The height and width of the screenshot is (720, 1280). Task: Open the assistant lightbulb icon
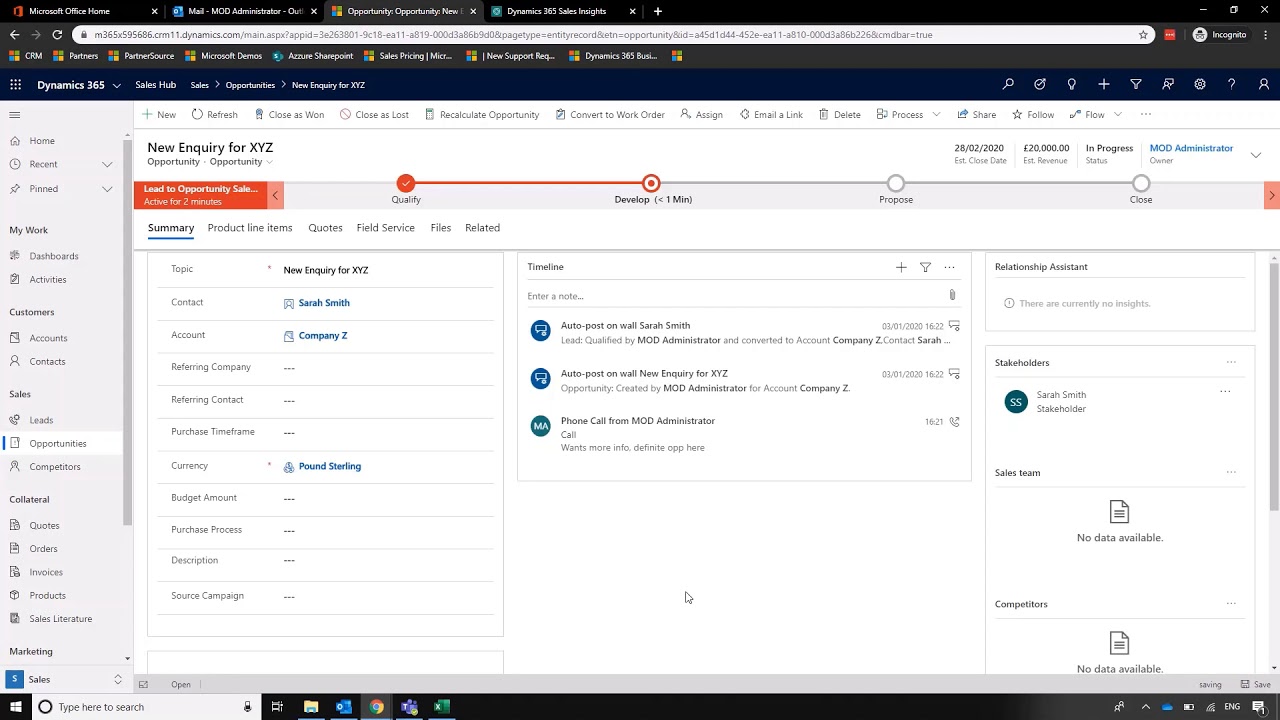click(x=1072, y=85)
